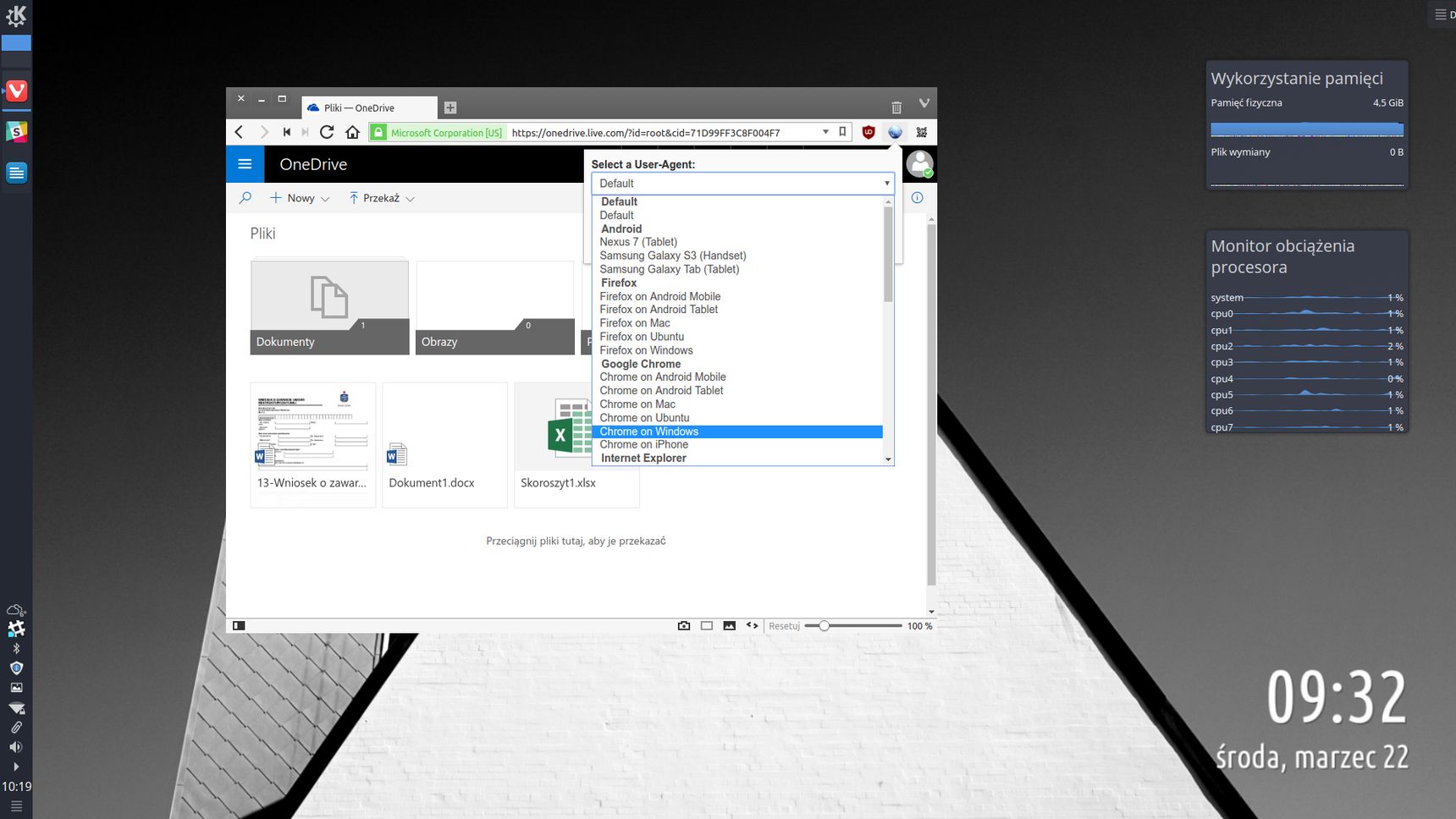1456x819 pixels.
Task: Open the QR code extension icon
Action: tap(922, 132)
